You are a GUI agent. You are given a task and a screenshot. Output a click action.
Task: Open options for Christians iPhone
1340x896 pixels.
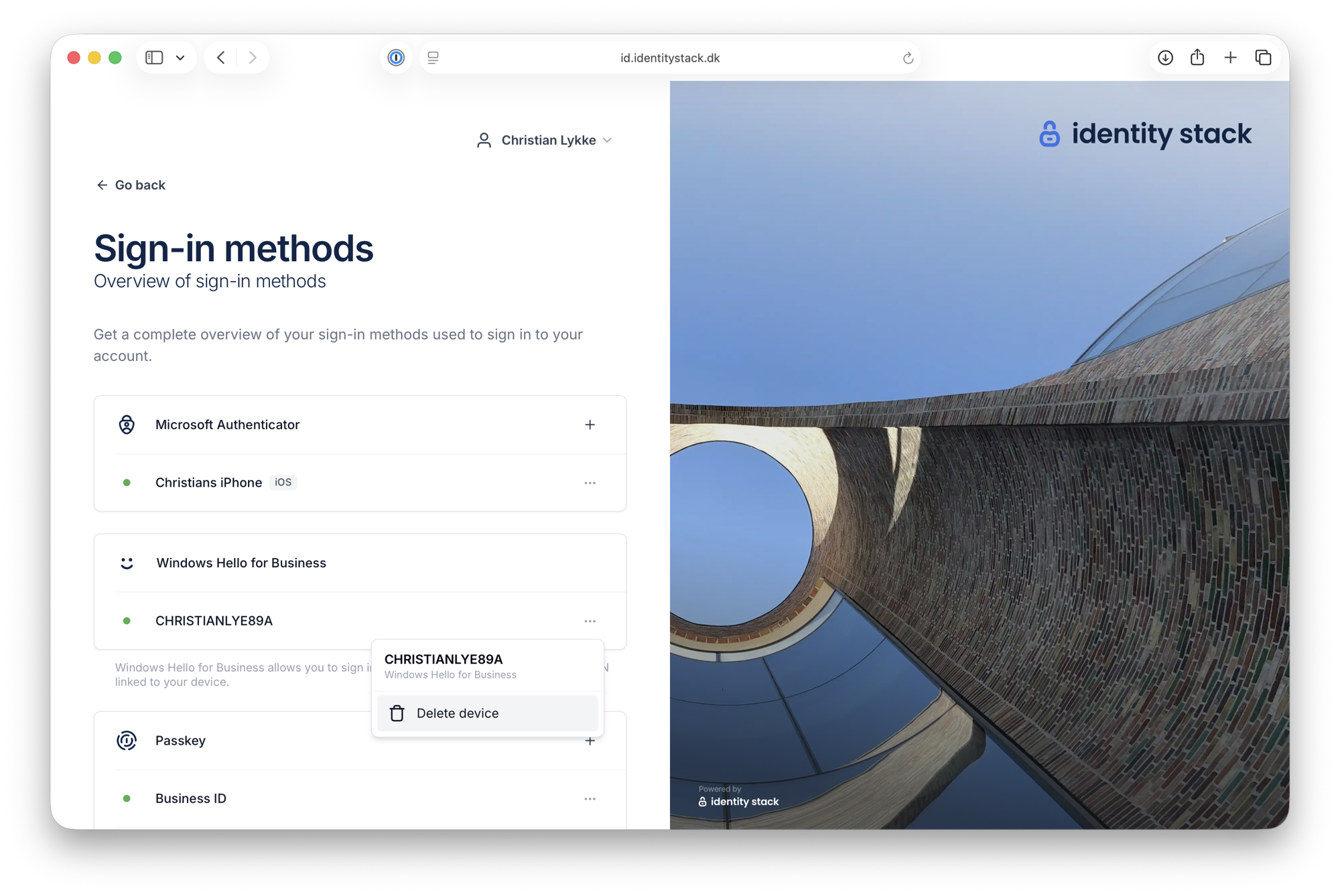point(590,483)
